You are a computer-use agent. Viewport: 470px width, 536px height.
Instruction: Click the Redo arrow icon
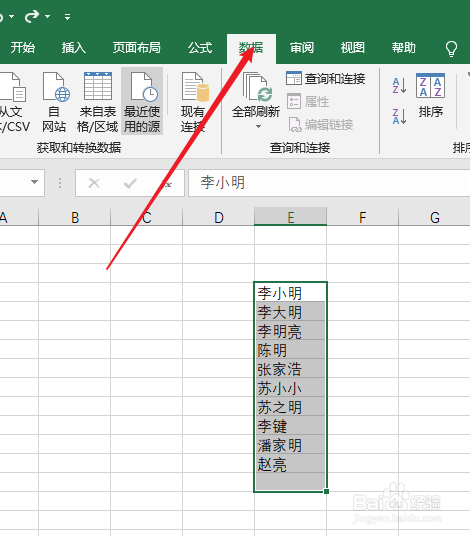(32, 16)
